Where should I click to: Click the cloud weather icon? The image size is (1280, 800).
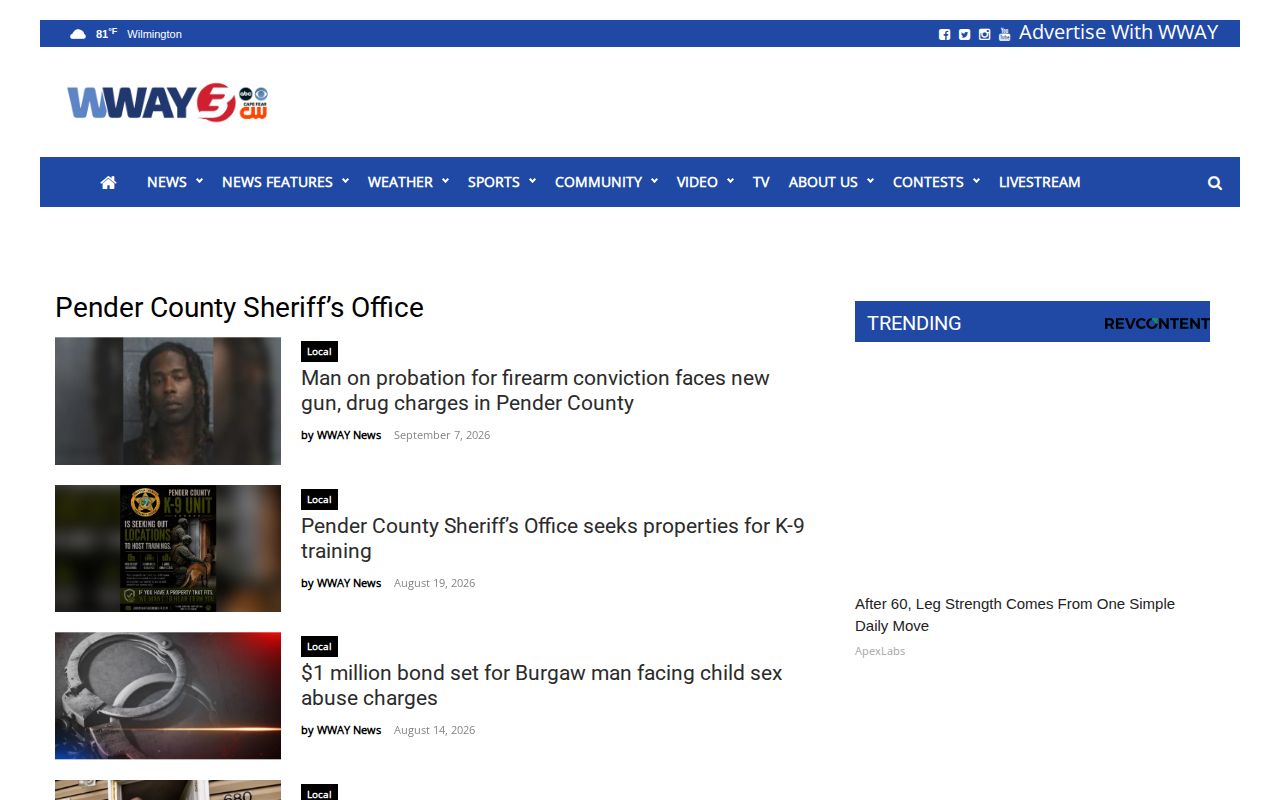78,34
